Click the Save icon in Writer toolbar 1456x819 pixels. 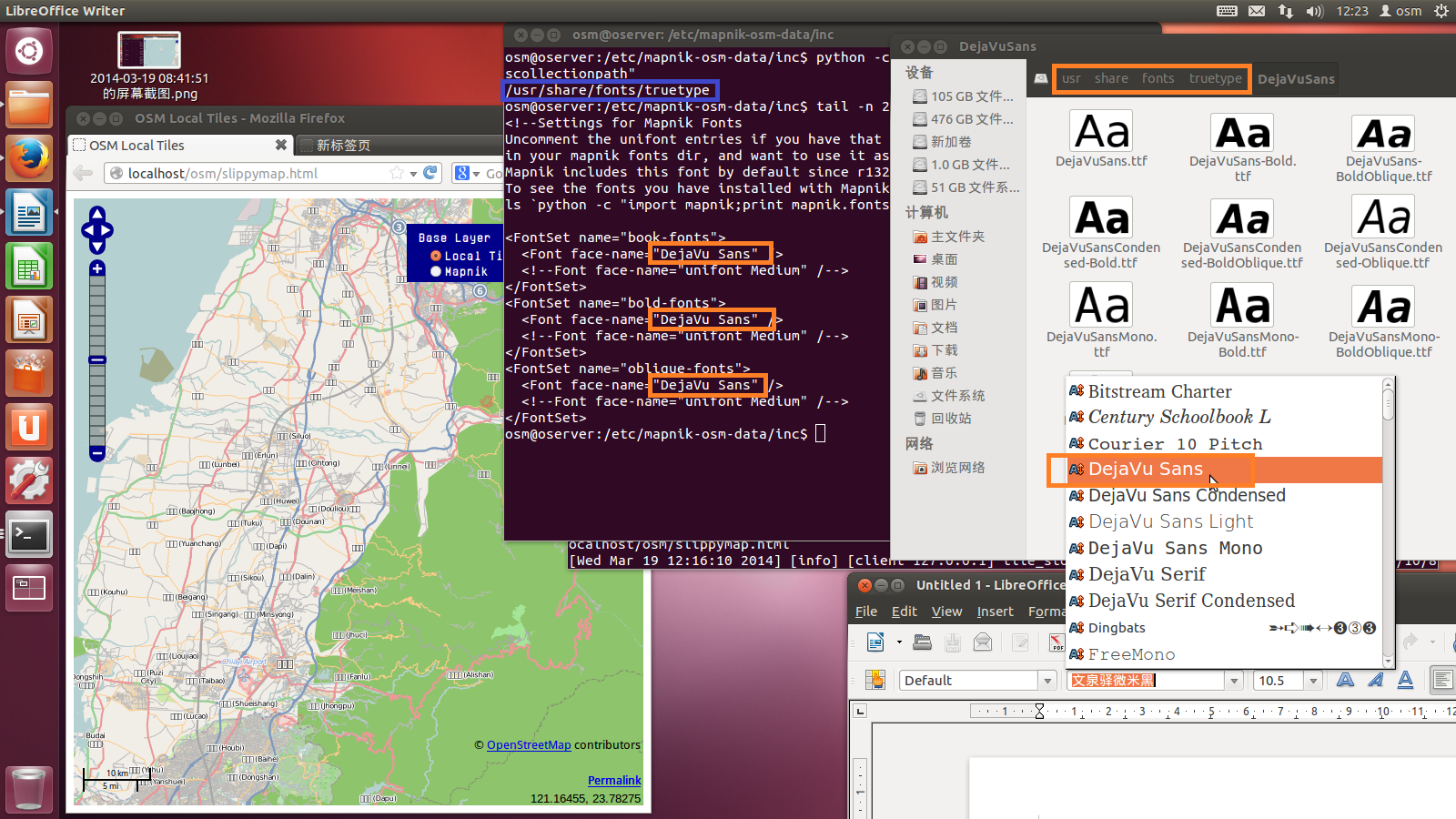tap(953, 642)
